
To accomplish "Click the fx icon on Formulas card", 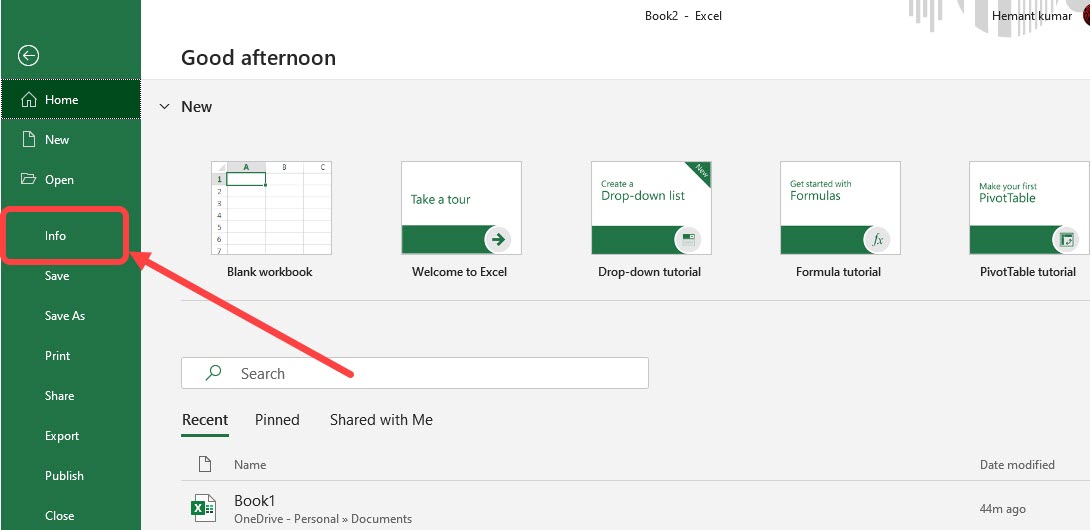I will 877,240.
